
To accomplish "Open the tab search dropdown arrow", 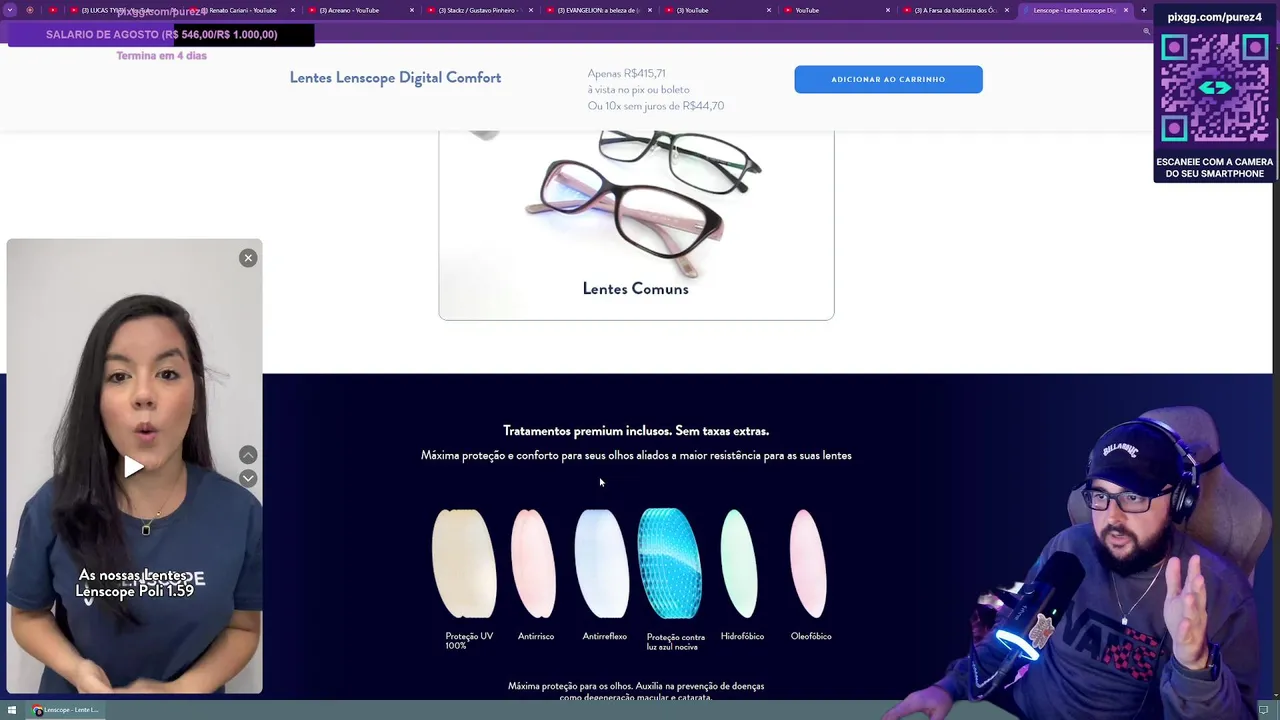I will (10, 10).
